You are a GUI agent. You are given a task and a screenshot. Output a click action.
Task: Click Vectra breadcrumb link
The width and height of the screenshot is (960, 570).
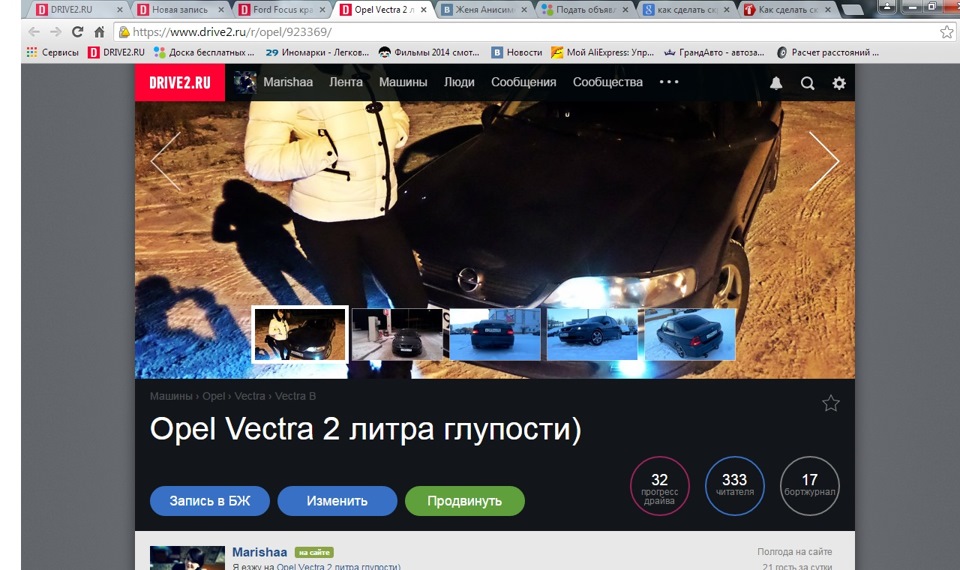[x=250, y=396]
